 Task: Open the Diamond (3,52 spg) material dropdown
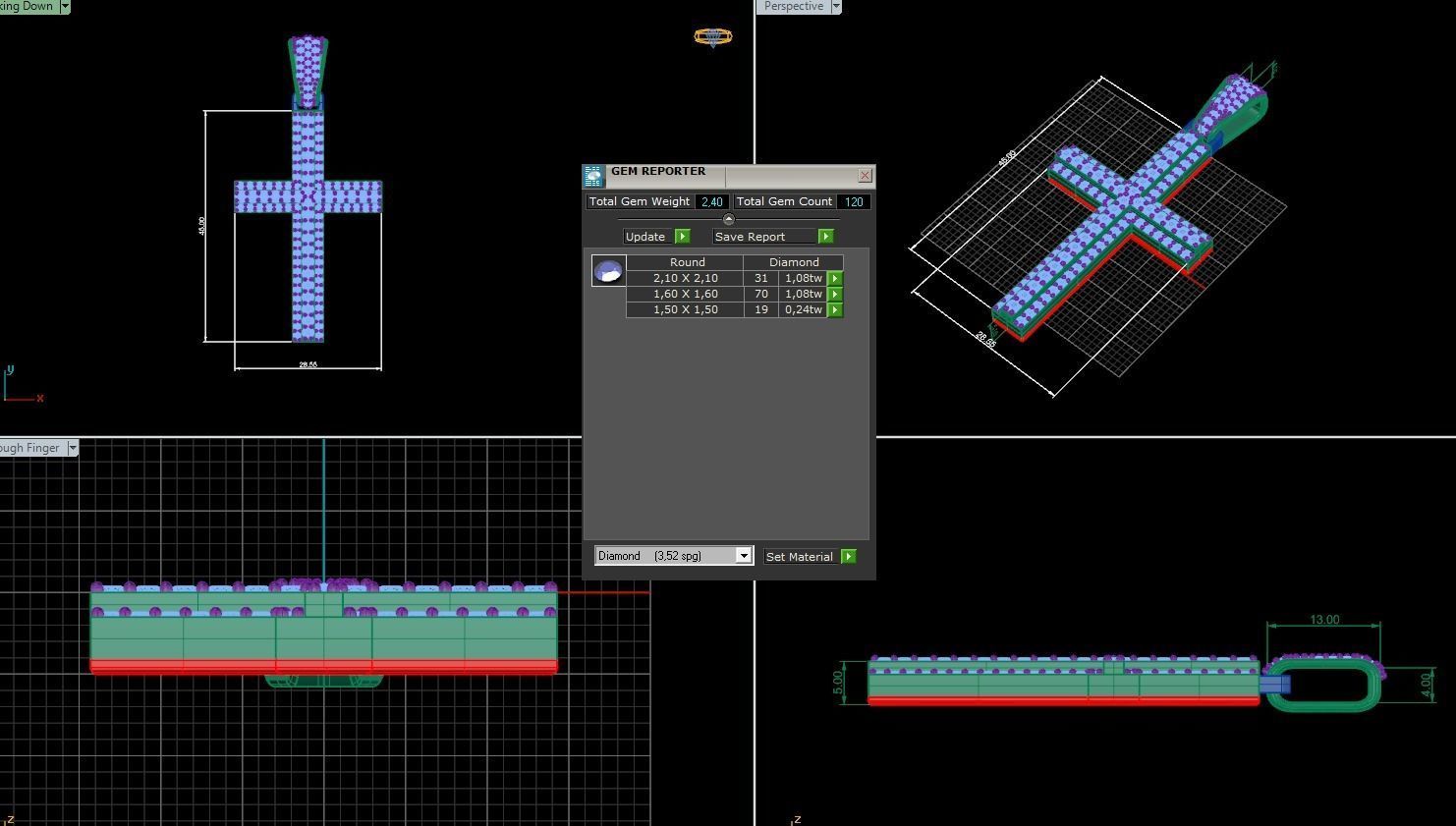tap(744, 556)
